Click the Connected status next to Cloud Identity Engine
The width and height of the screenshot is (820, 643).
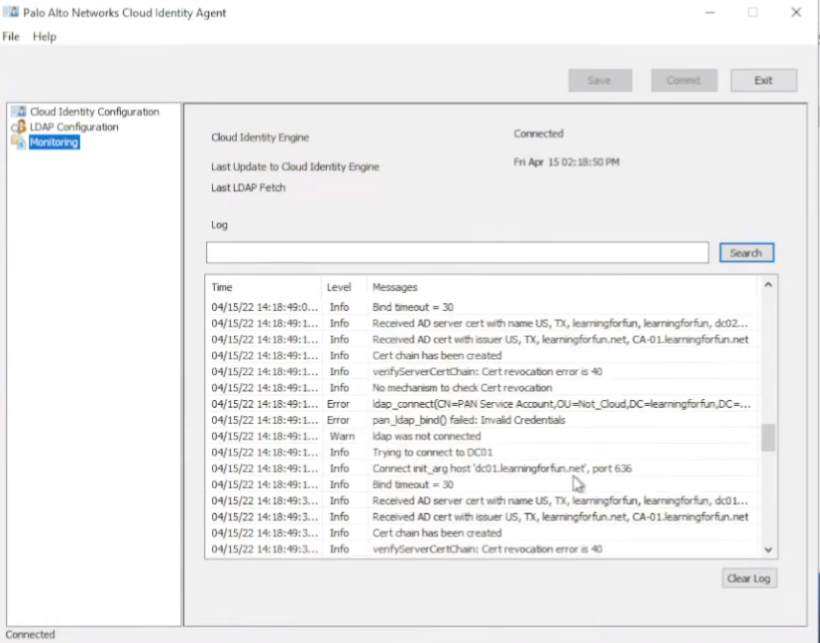pyautogui.click(x=538, y=134)
